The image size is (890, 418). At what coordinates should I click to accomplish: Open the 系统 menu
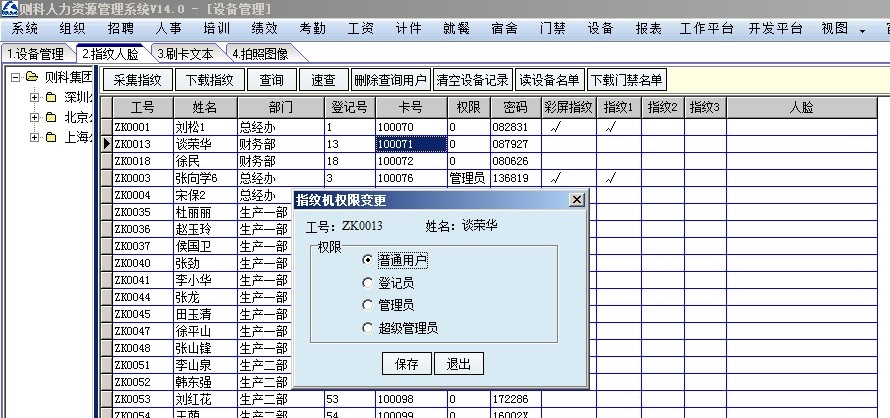(x=24, y=28)
